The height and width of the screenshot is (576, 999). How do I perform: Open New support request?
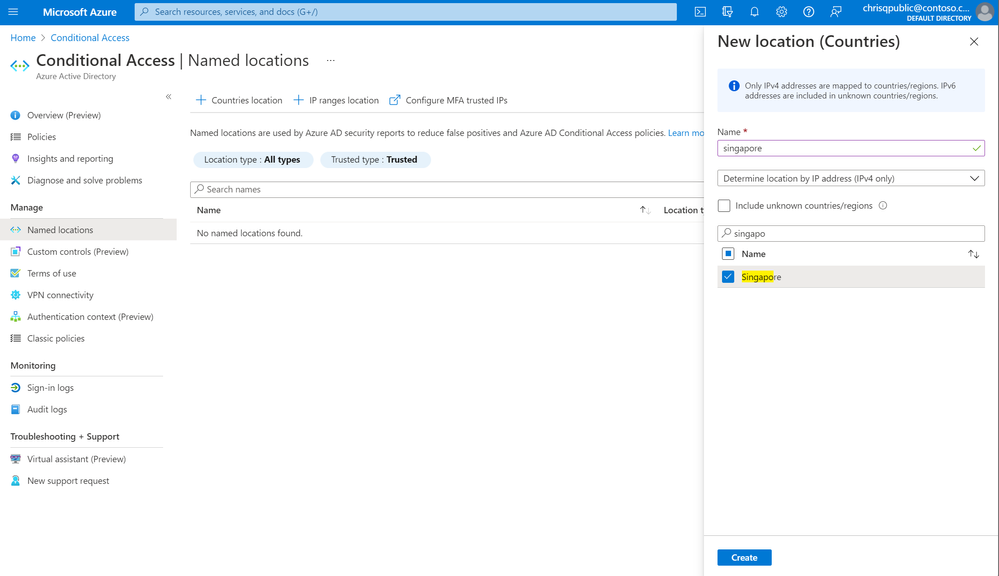click(68, 480)
